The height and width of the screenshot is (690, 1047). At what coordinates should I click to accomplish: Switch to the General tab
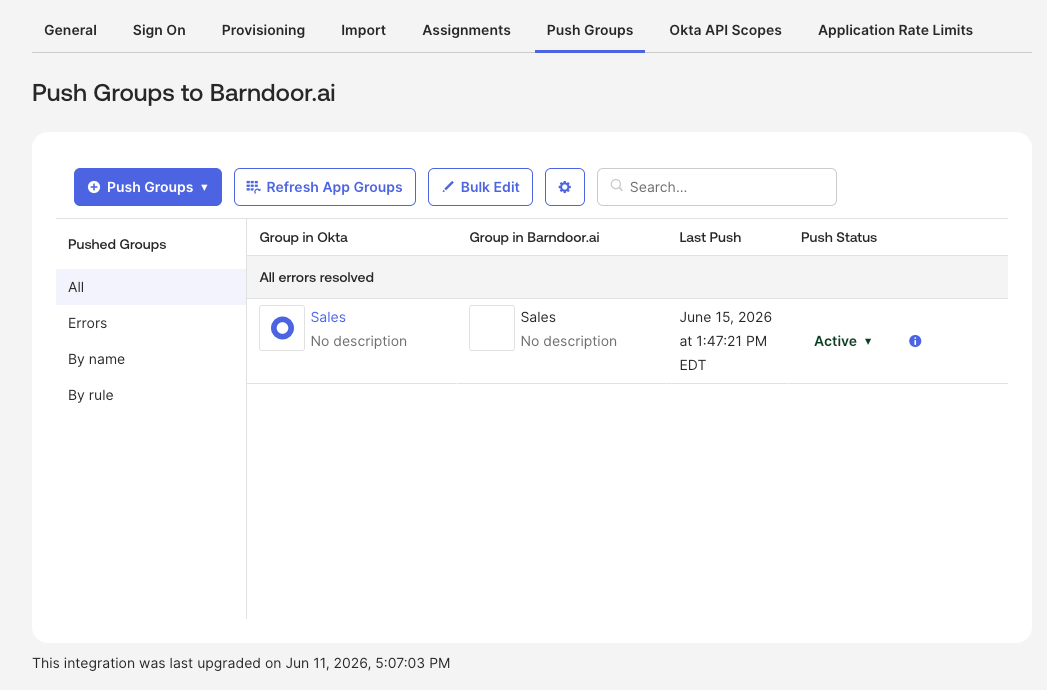pyautogui.click(x=70, y=30)
